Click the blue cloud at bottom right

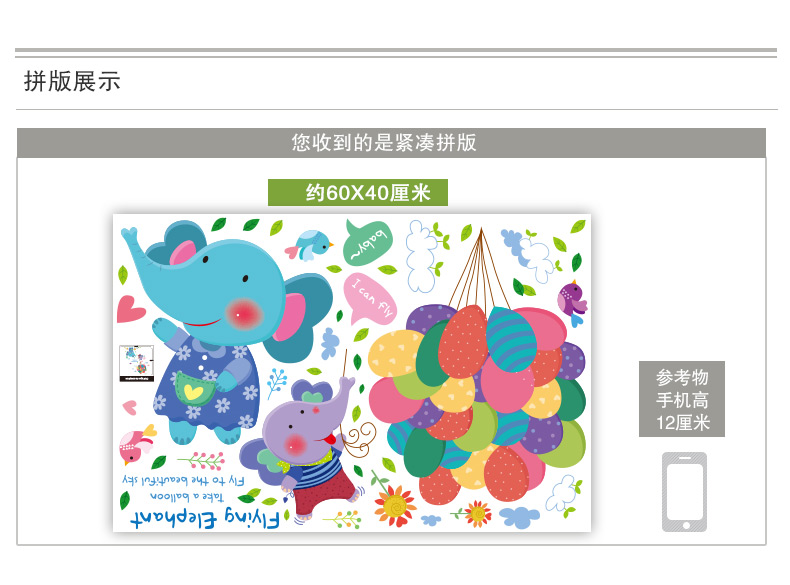(519, 517)
